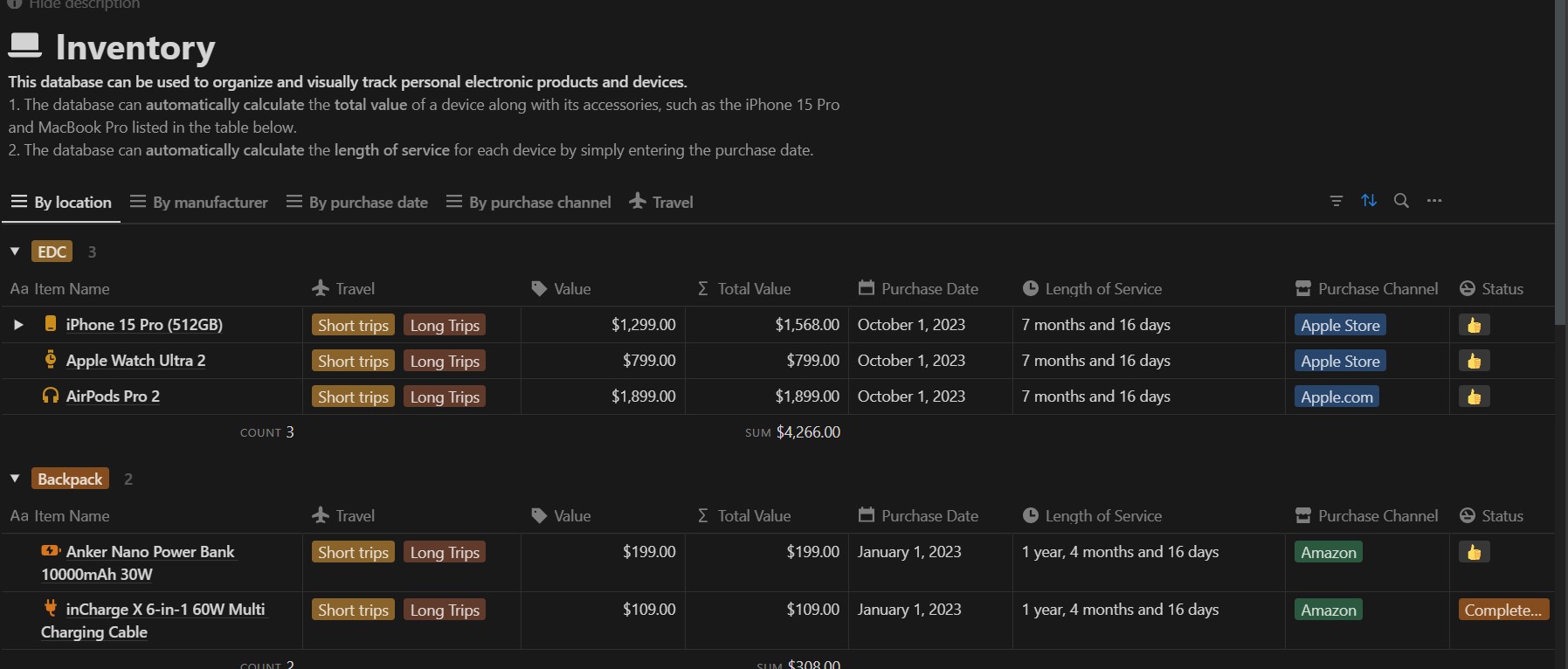Switch to By purchase channel view

point(528,202)
